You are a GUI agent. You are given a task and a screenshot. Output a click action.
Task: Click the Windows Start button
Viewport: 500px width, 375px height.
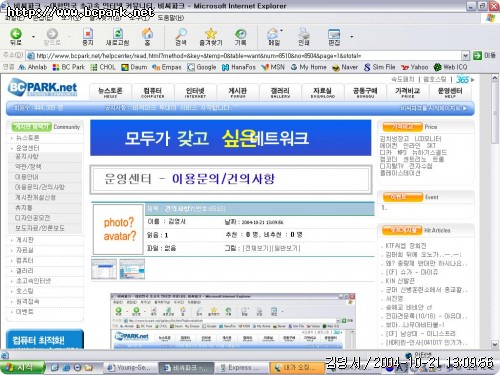[23, 367]
